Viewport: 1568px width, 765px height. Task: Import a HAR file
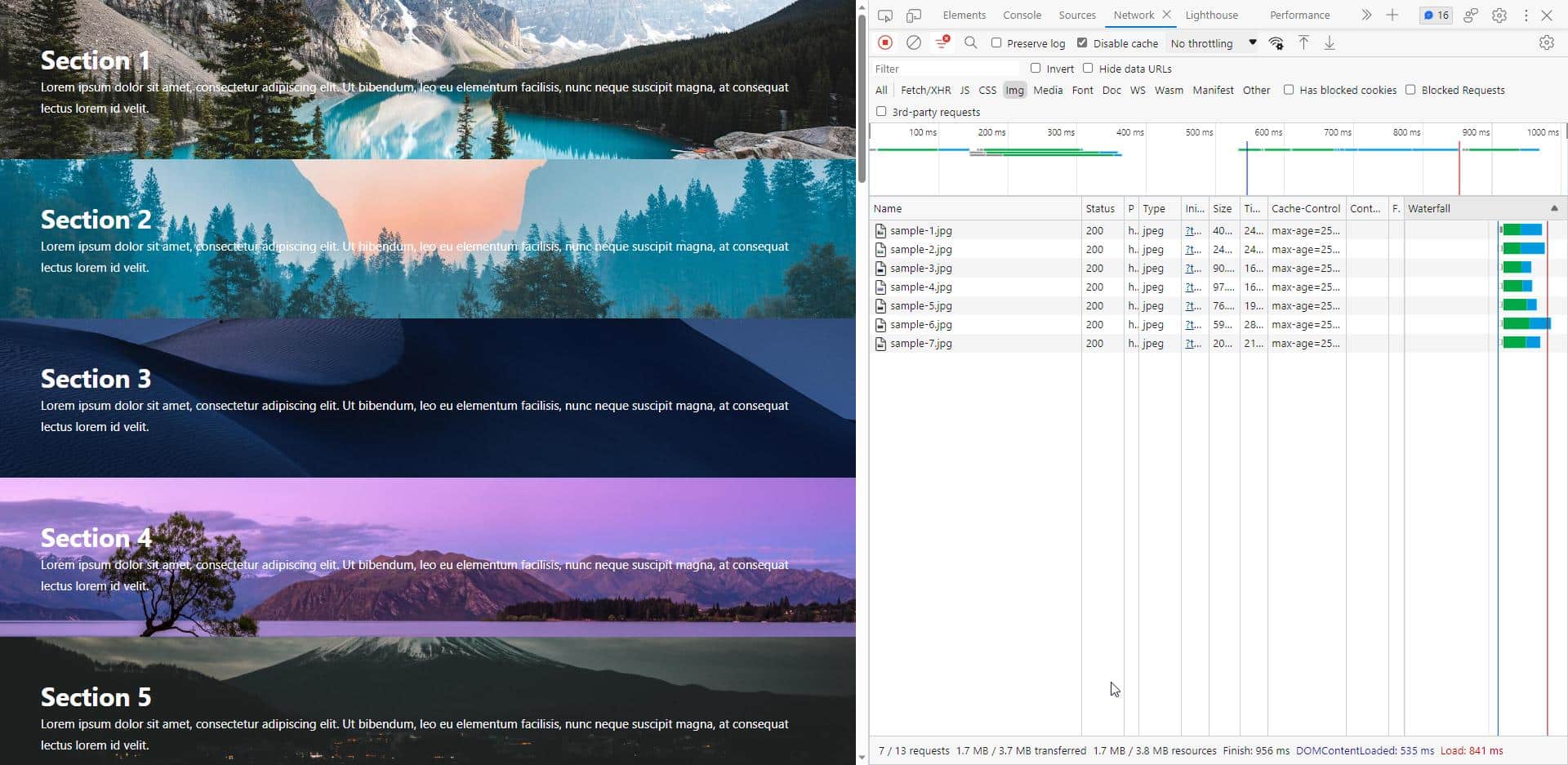(x=1303, y=42)
